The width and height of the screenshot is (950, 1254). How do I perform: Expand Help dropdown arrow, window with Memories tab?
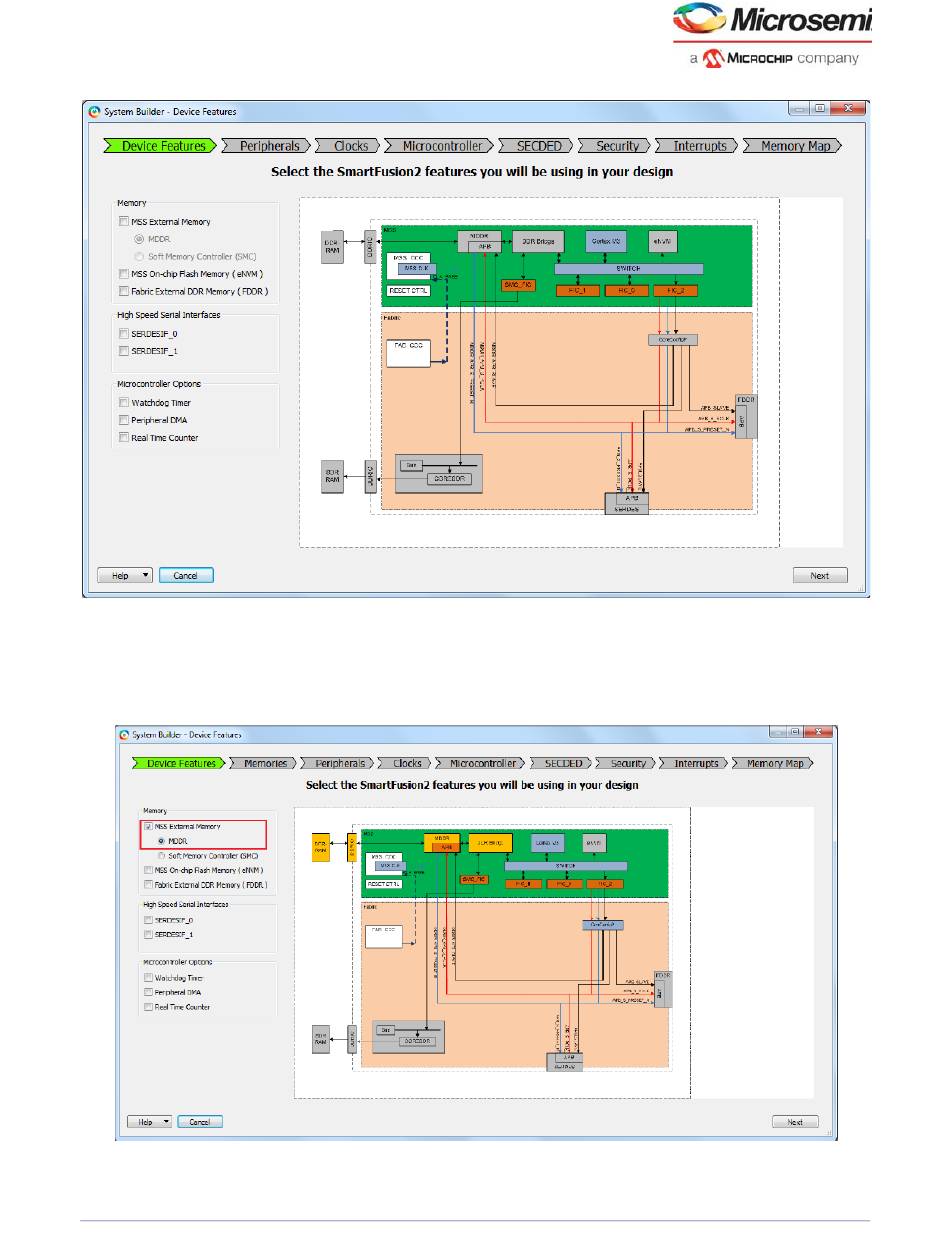[x=167, y=1122]
